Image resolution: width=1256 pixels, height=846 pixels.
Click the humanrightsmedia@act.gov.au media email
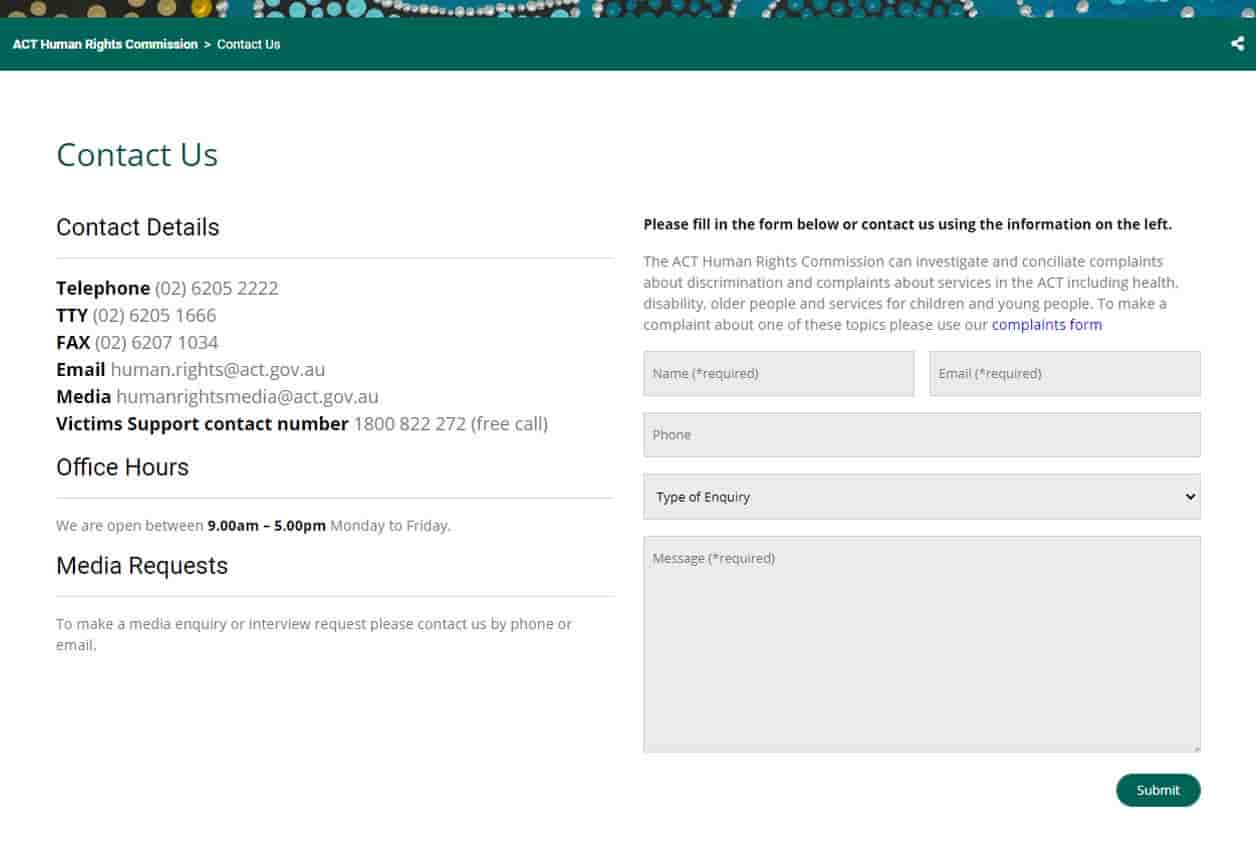click(247, 397)
